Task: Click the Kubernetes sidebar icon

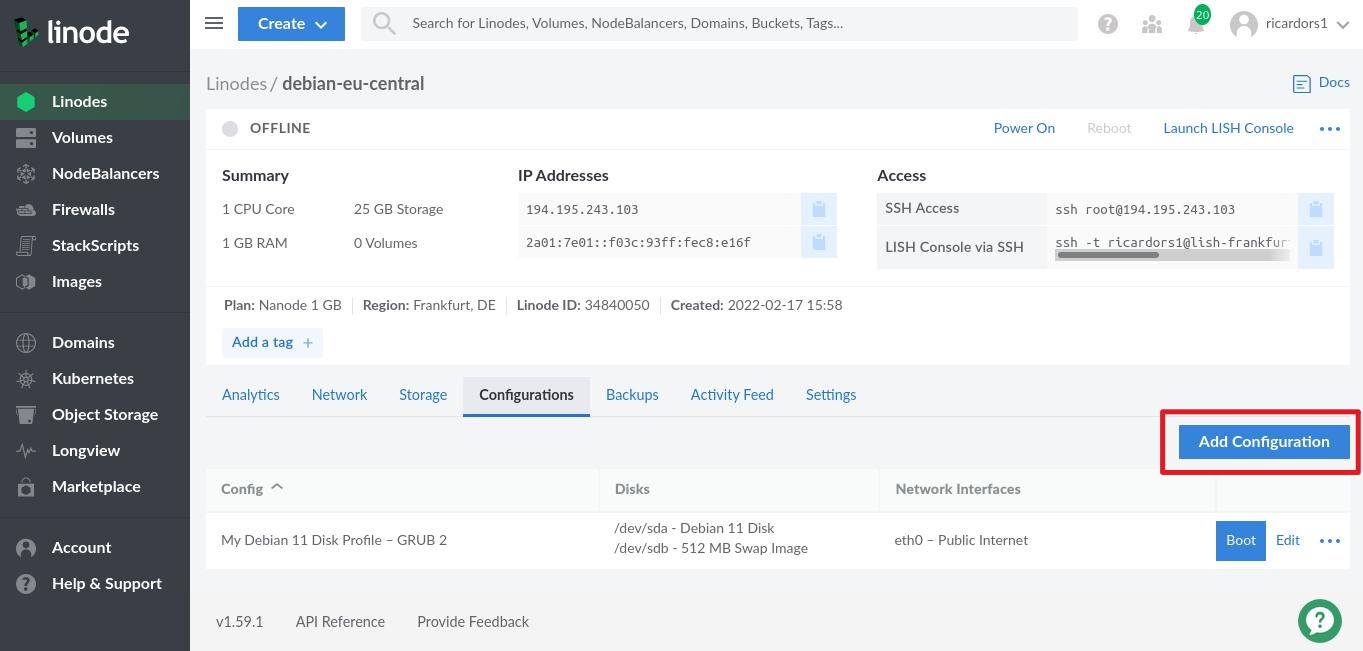Action: pos(26,379)
